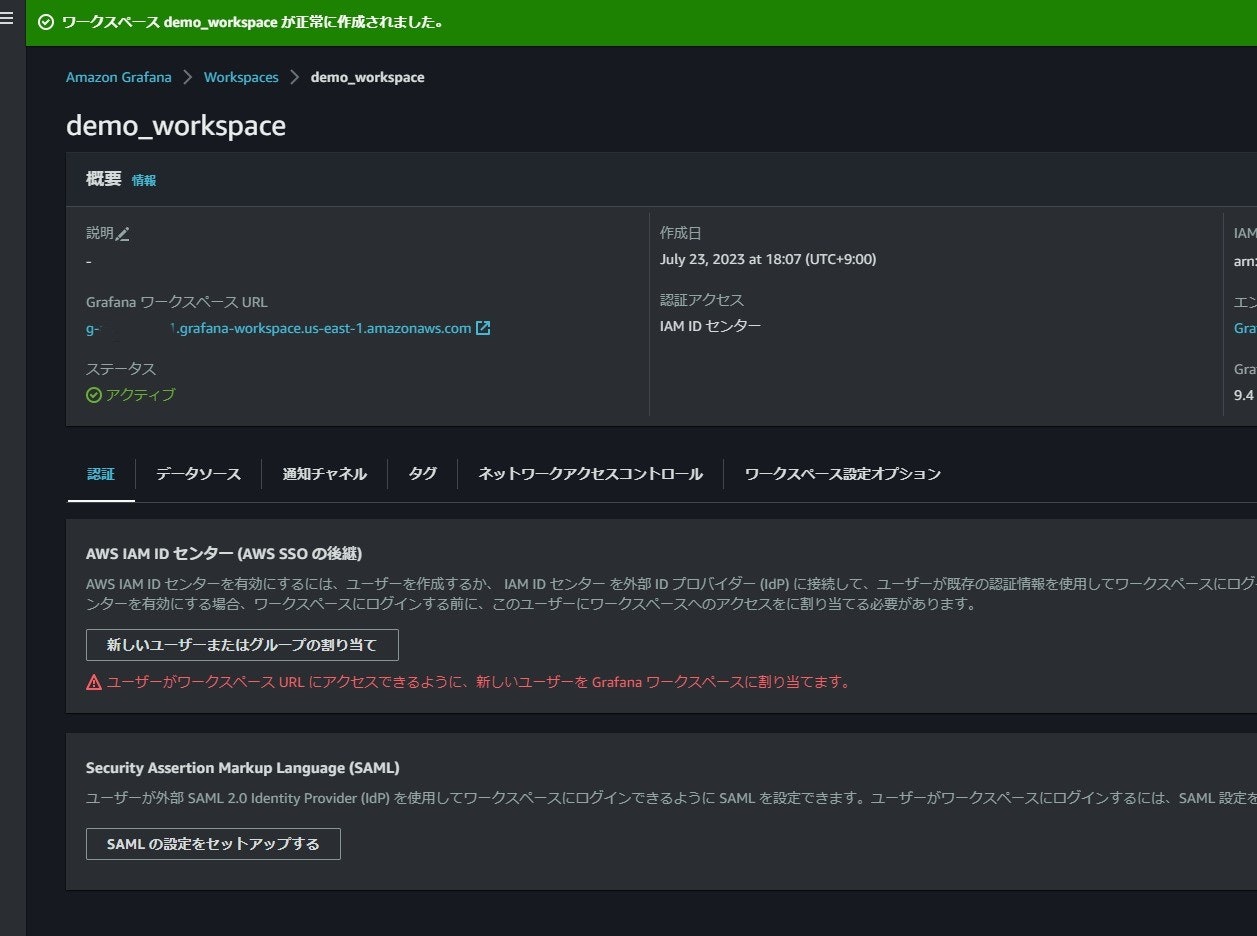Open the 情報 help link next to 概要
1257x936 pixels.
[x=143, y=180]
